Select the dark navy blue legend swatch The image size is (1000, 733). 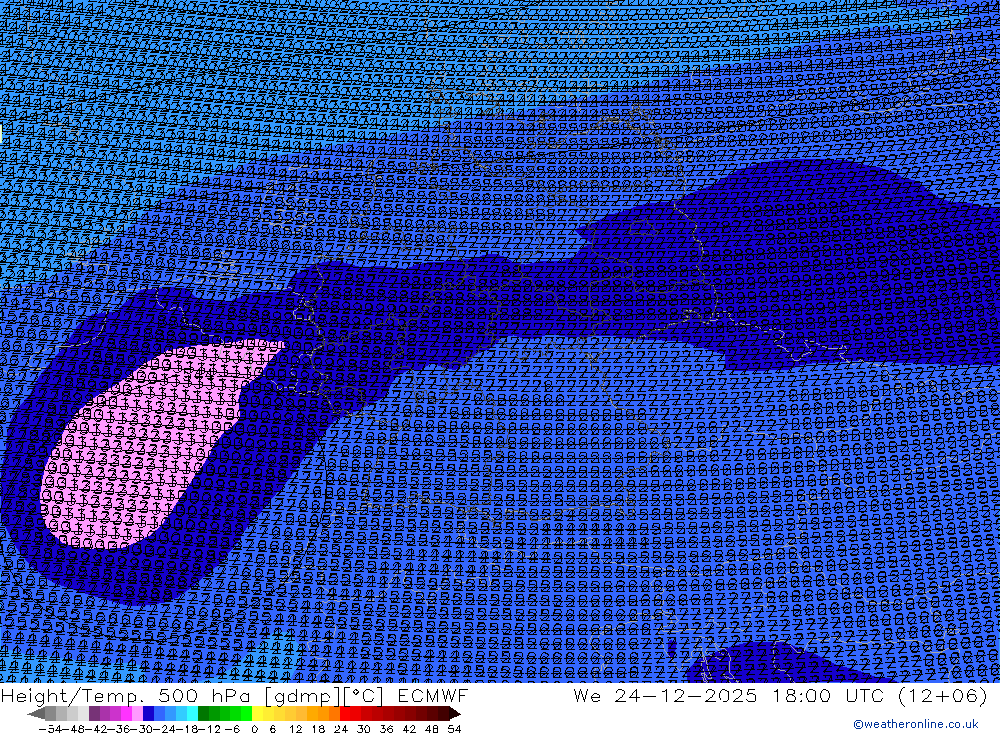(148, 714)
